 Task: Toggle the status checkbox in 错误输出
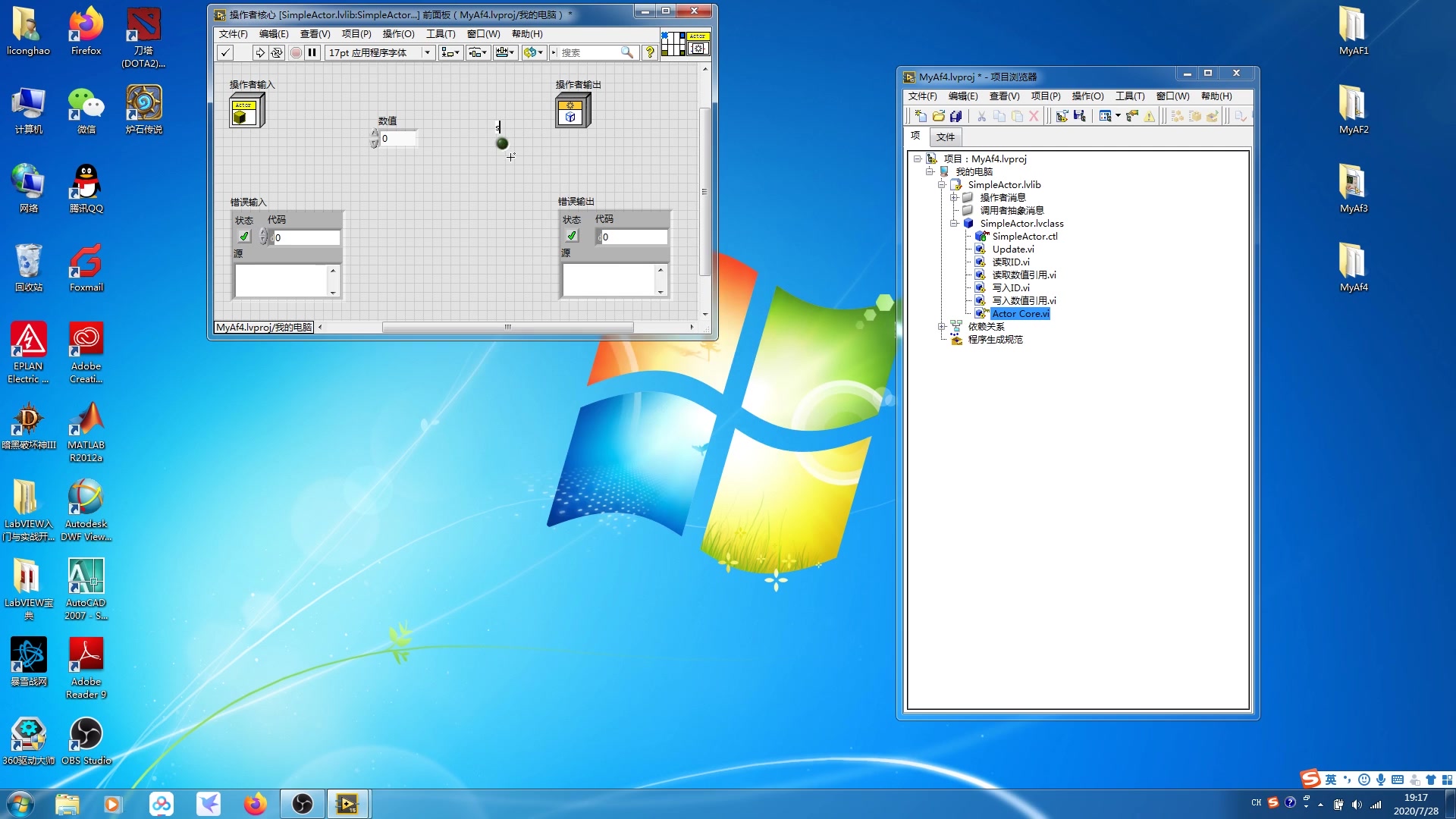572,236
